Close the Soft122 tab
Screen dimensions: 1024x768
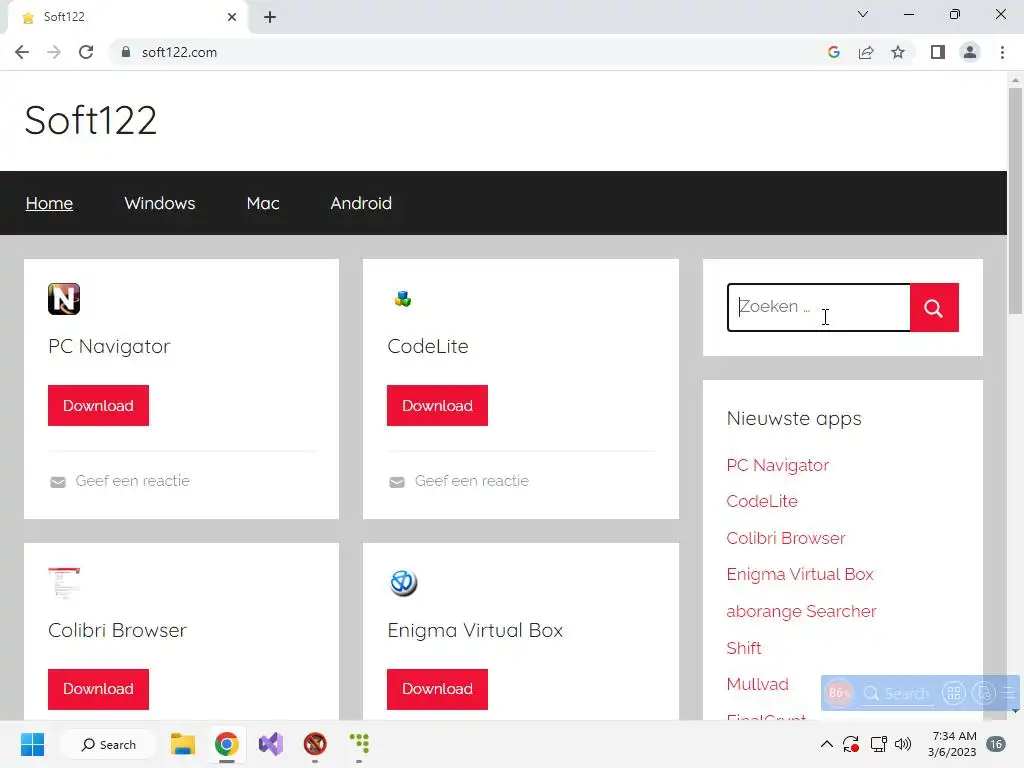[232, 17]
